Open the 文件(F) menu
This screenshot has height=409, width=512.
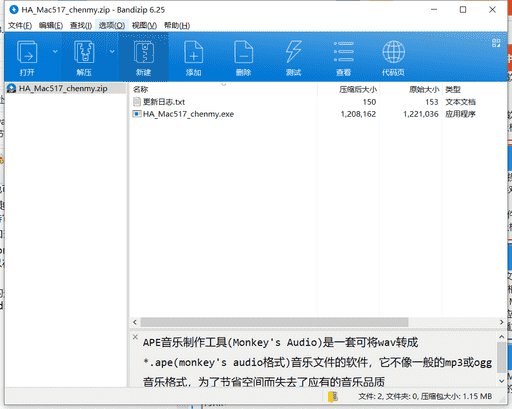[x=20, y=25]
